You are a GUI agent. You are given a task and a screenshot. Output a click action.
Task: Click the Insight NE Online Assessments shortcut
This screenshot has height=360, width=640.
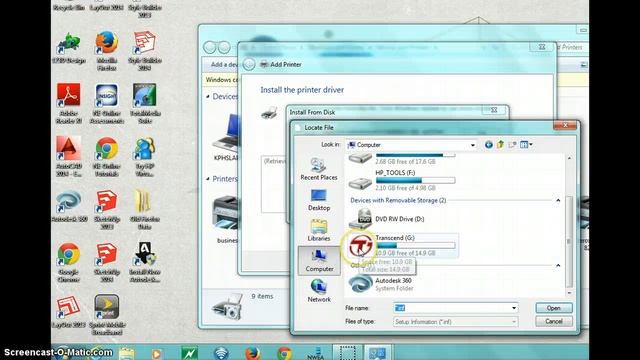107,104
